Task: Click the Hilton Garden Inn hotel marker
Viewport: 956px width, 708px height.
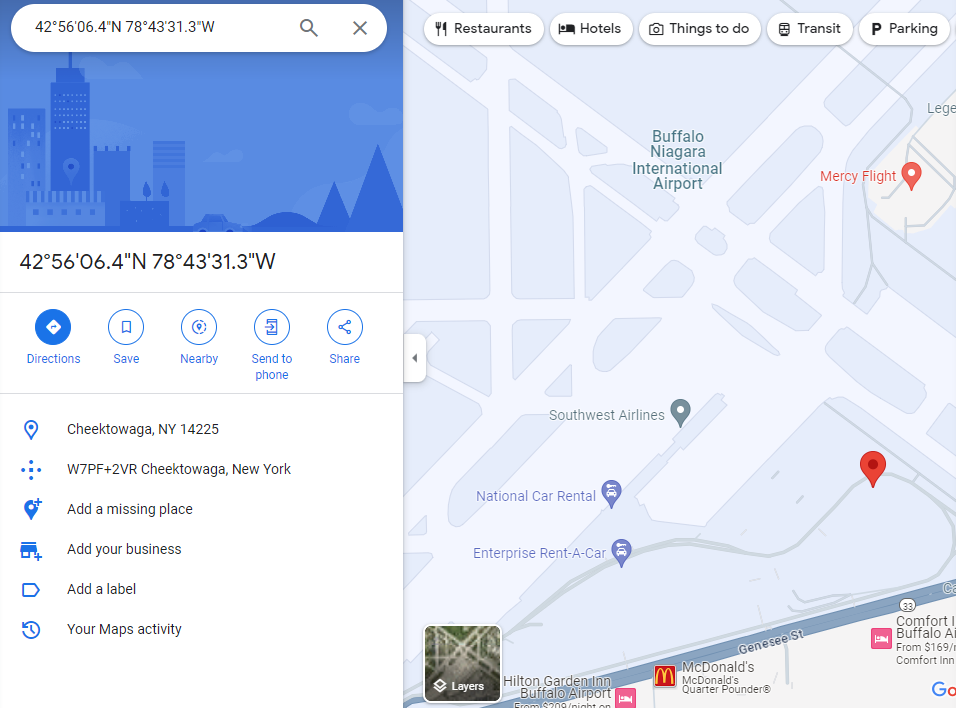Action: click(x=626, y=698)
